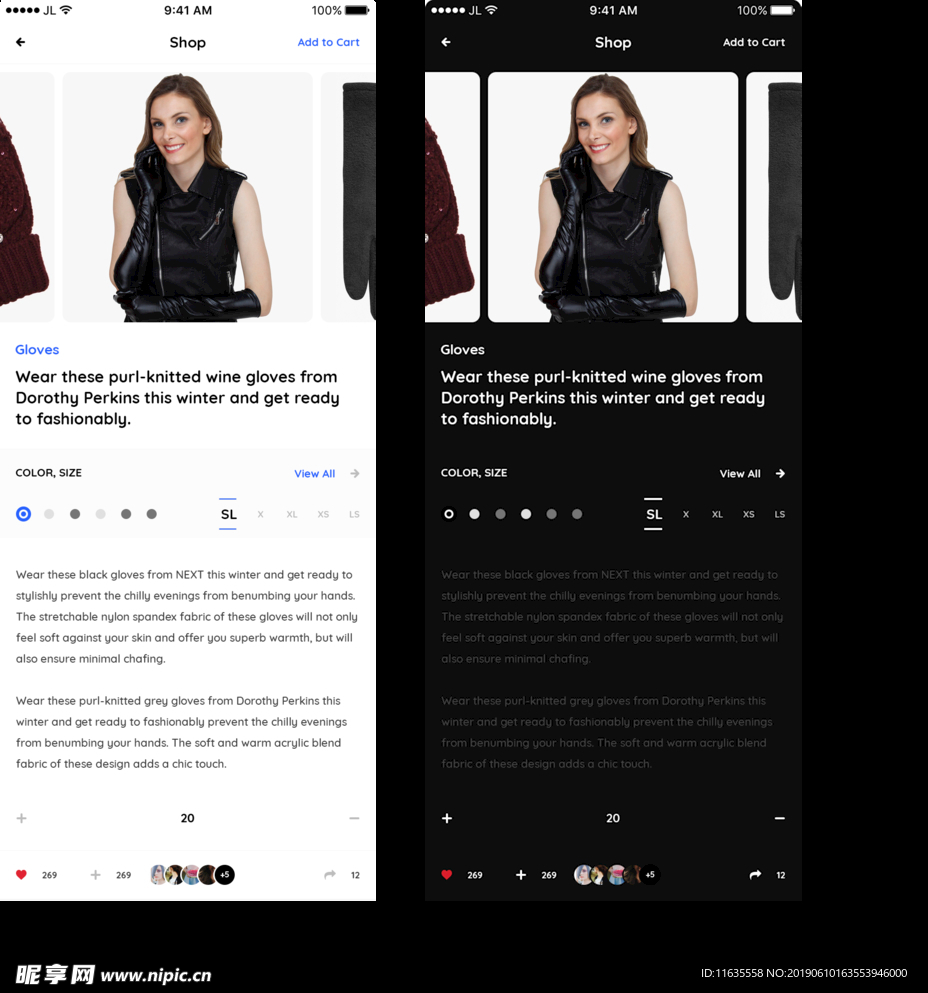Tap the plus icon beside 269 in light footer

96,875
